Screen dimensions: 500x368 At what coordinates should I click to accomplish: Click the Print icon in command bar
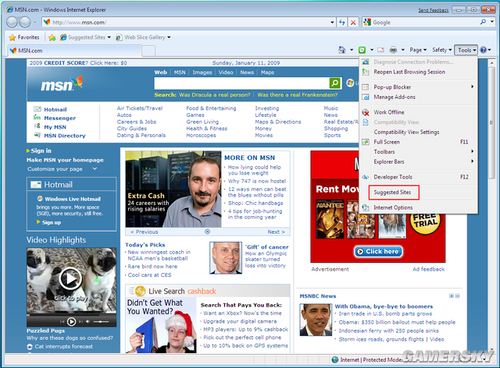coord(393,50)
